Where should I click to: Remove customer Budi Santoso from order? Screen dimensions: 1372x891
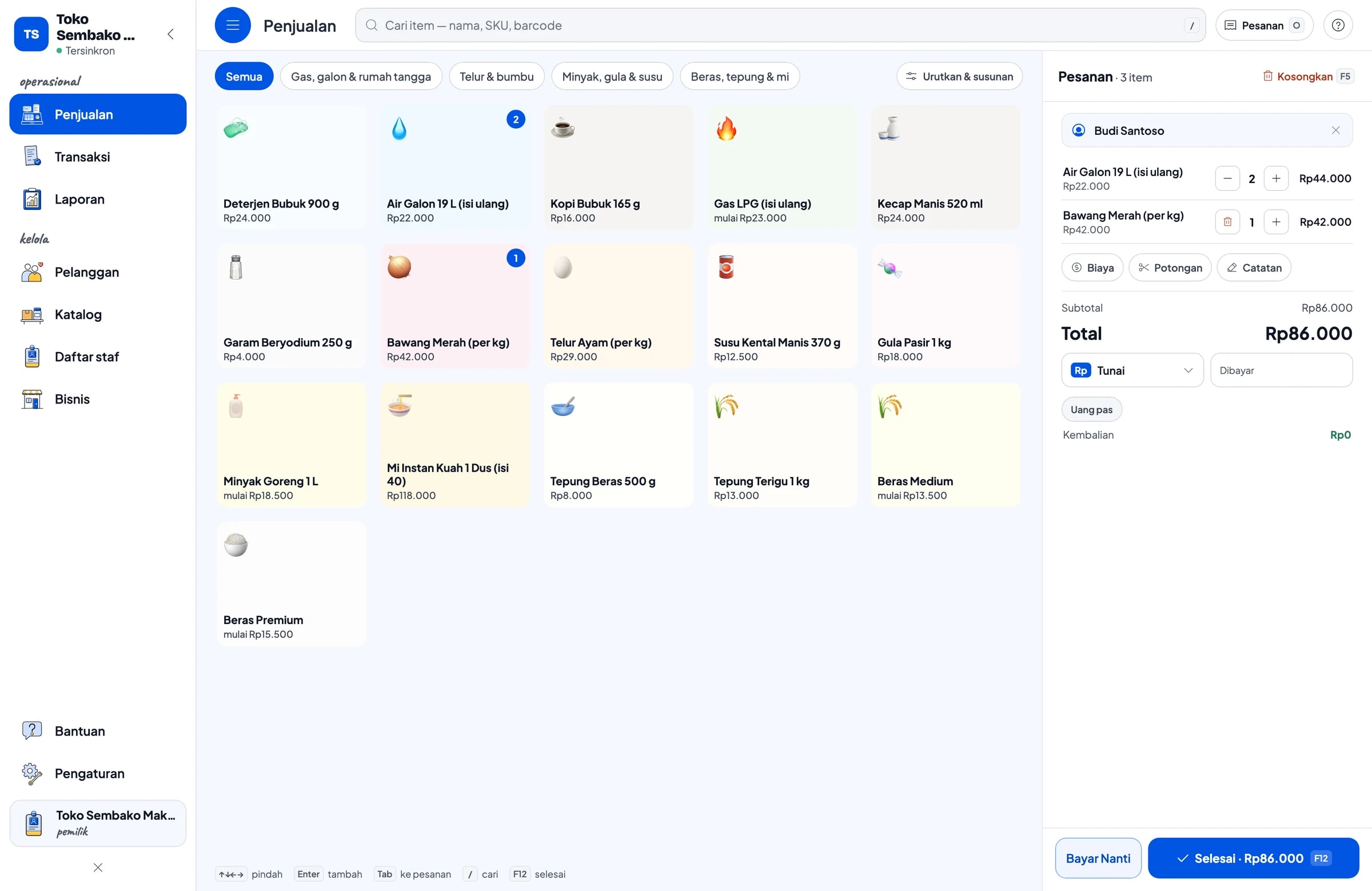(1335, 130)
